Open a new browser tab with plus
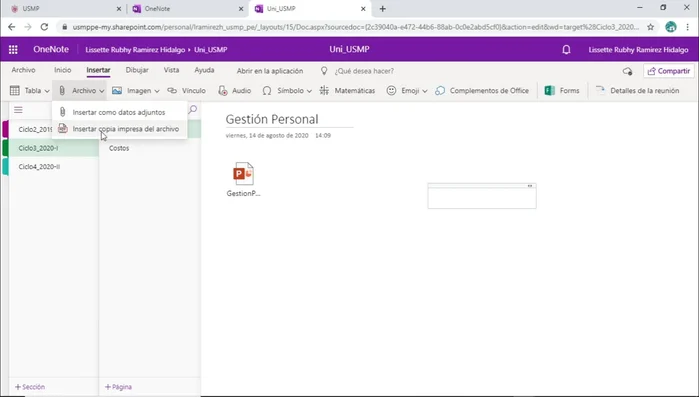The width and height of the screenshot is (699, 397). 382,8
